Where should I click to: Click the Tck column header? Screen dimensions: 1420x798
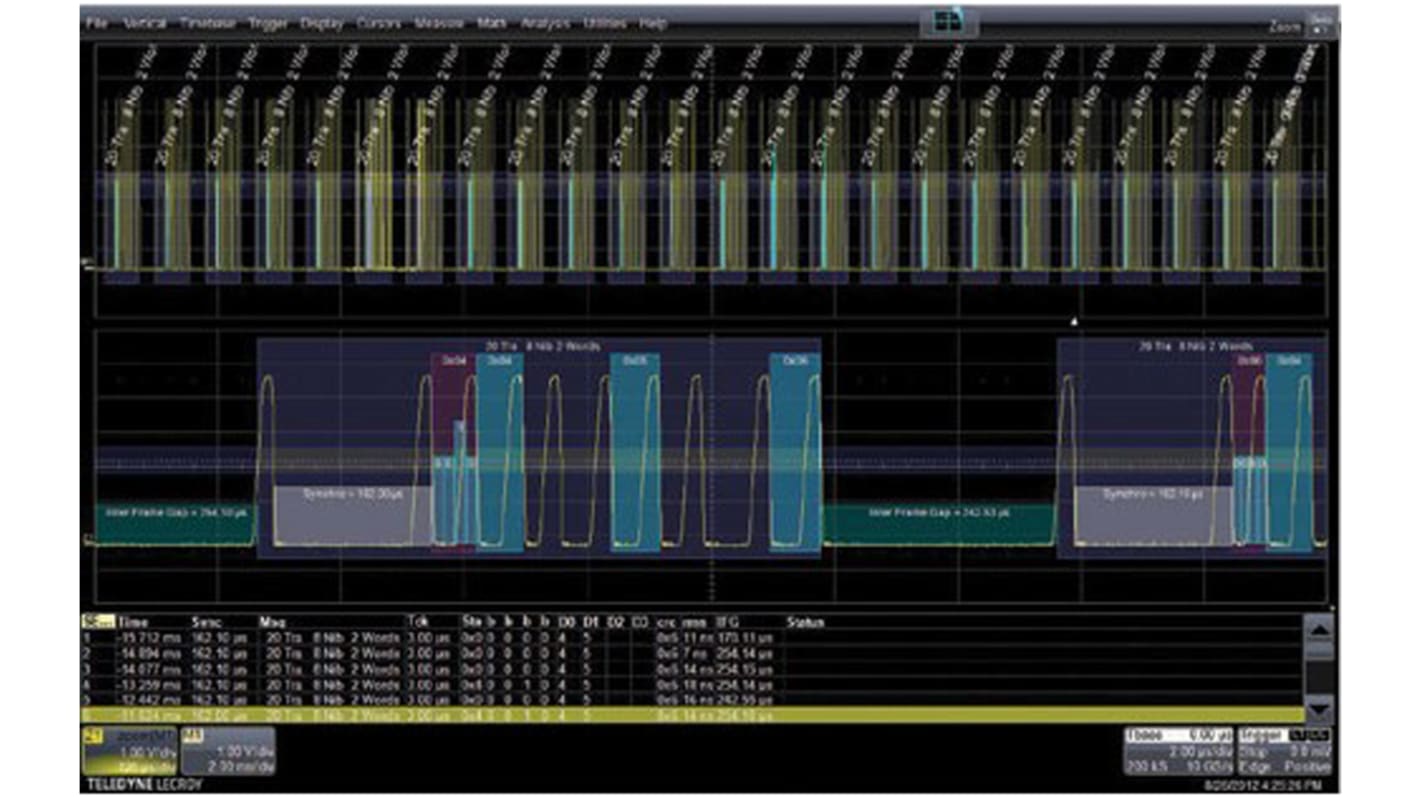(417, 622)
